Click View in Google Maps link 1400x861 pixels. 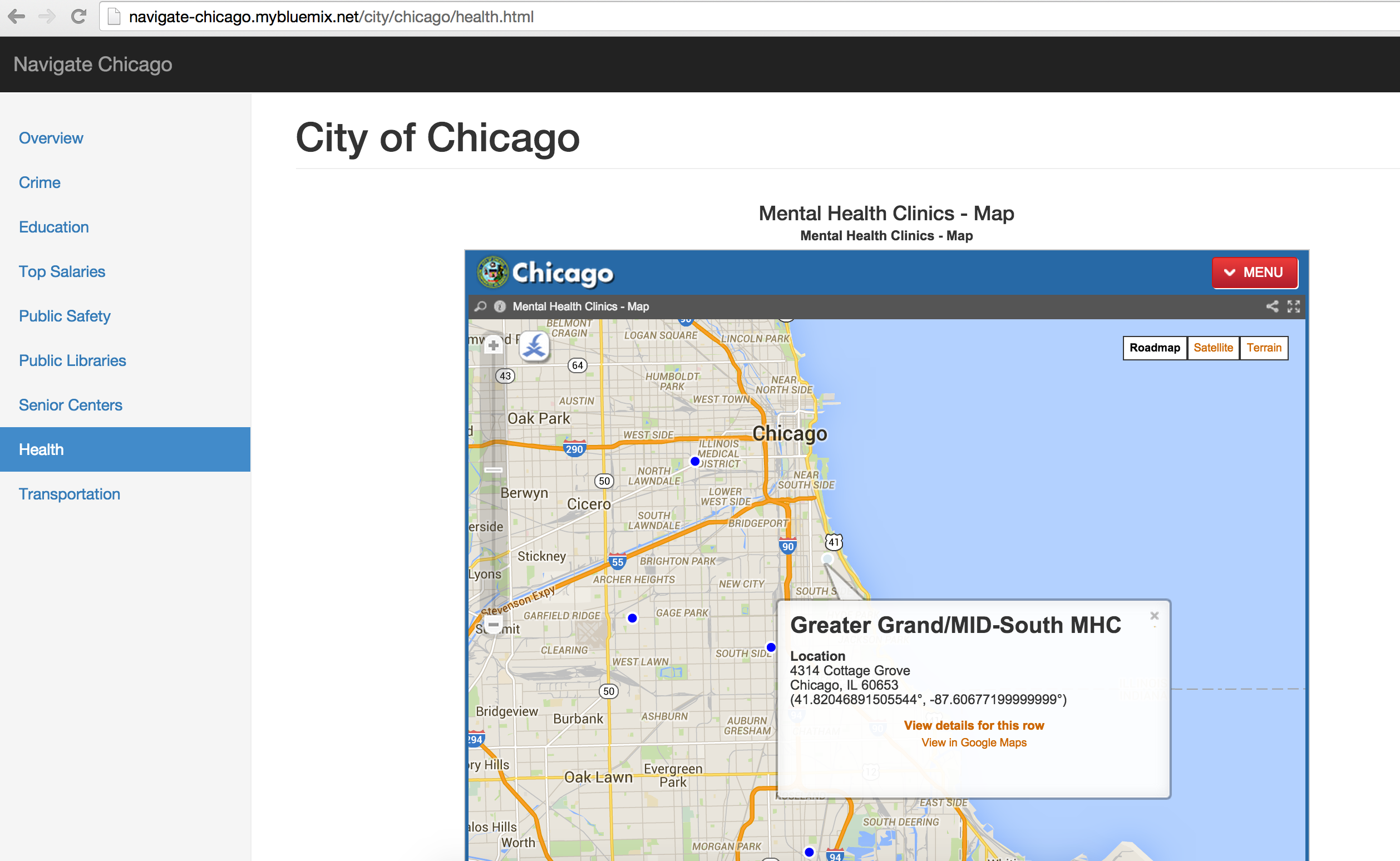pos(973,743)
